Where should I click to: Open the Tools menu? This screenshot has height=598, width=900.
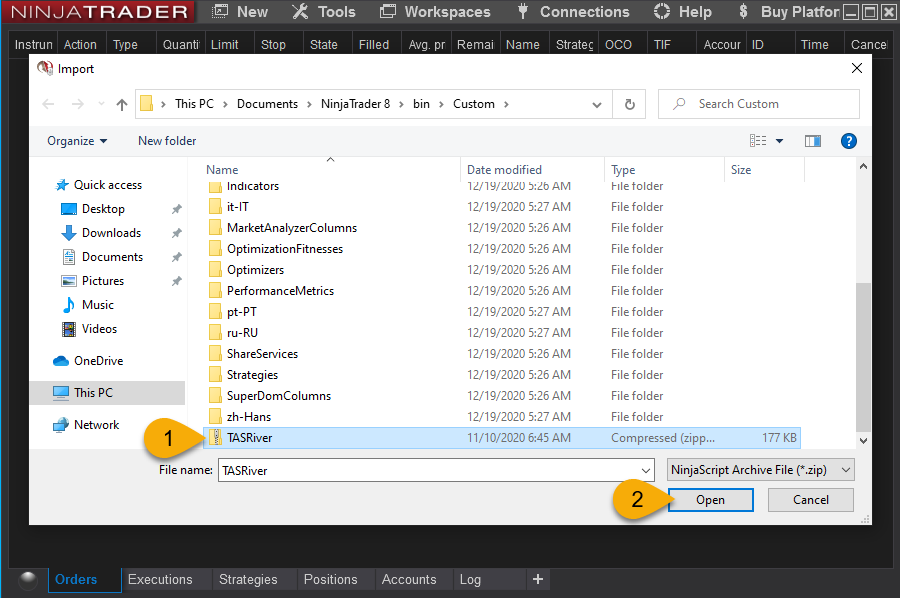tap(324, 11)
